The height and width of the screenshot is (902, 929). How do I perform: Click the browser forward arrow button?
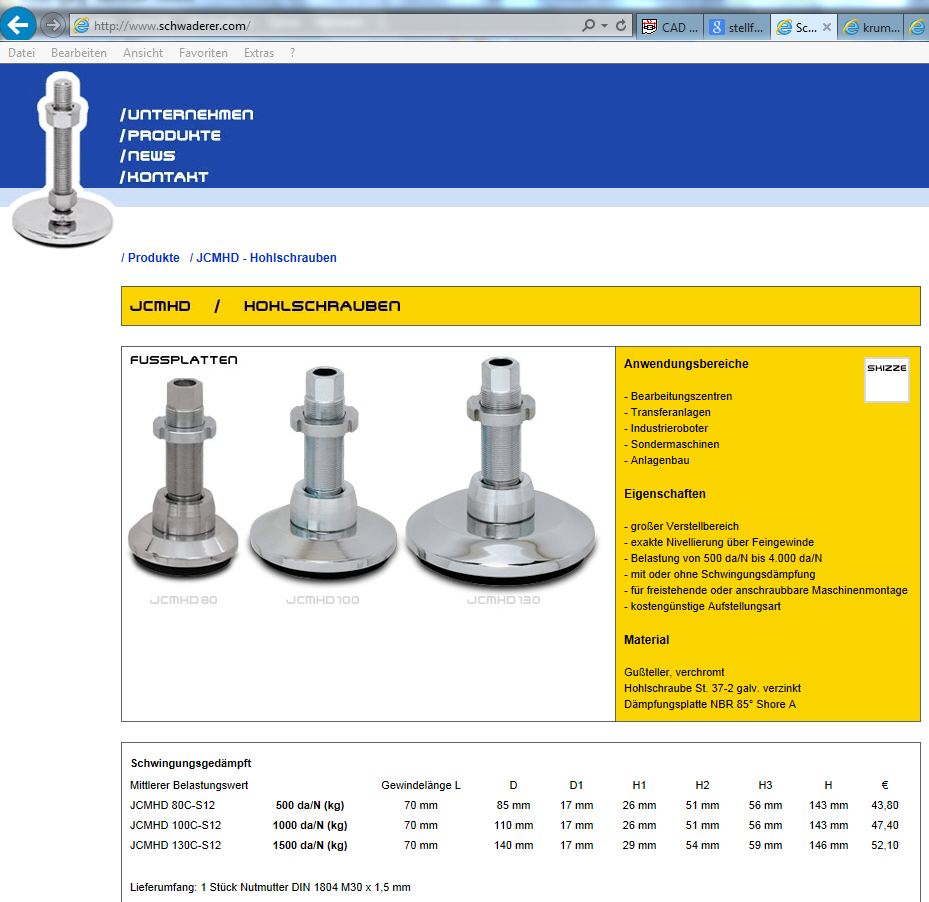tap(53, 25)
